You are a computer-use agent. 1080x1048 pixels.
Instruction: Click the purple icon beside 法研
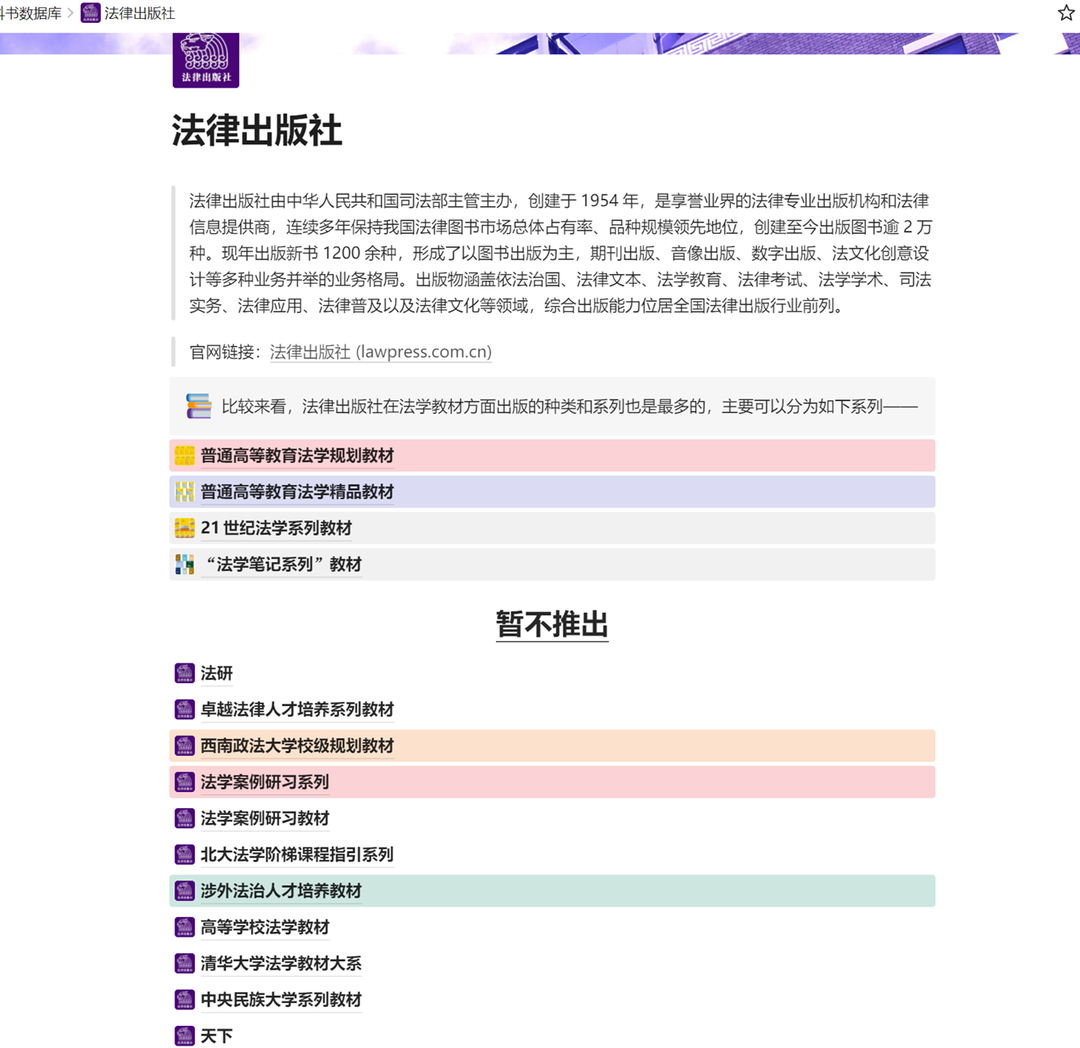(185, 673)
